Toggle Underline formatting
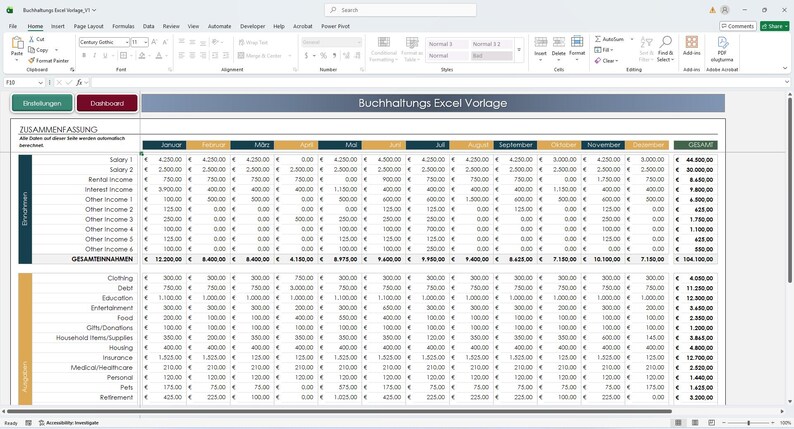The height and width of the screenshot is (429, 794). click(x=105, y=55)
